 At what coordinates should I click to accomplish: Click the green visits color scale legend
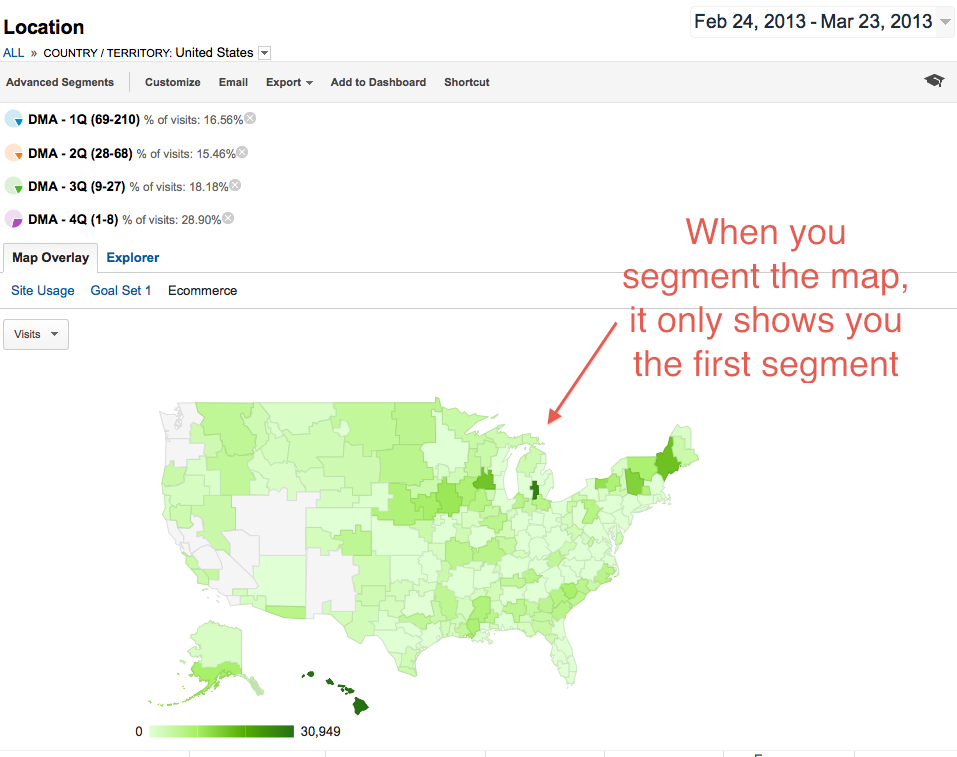tap(222, 731)
